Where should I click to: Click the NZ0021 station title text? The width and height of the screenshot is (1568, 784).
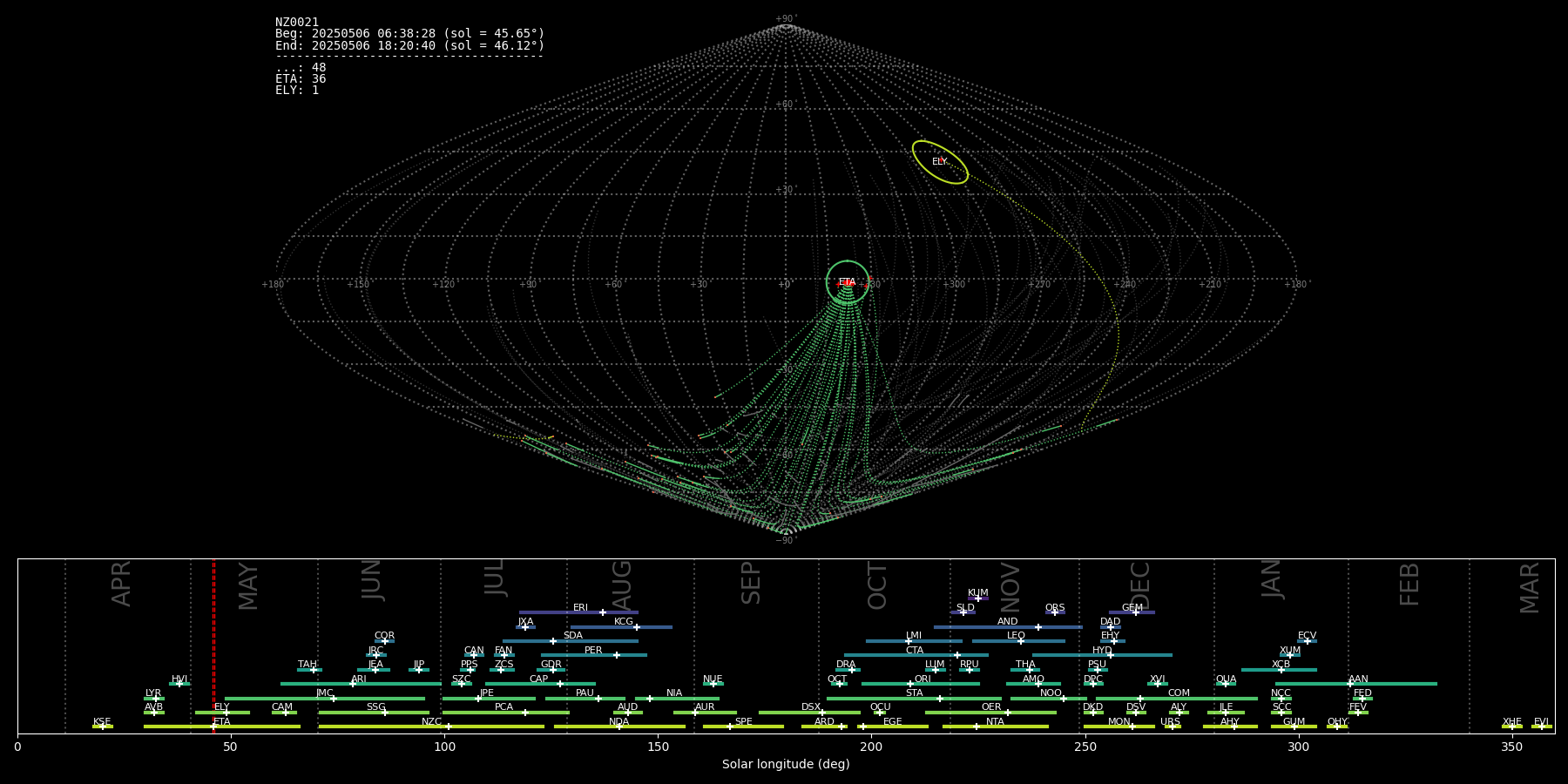[297, 23]
